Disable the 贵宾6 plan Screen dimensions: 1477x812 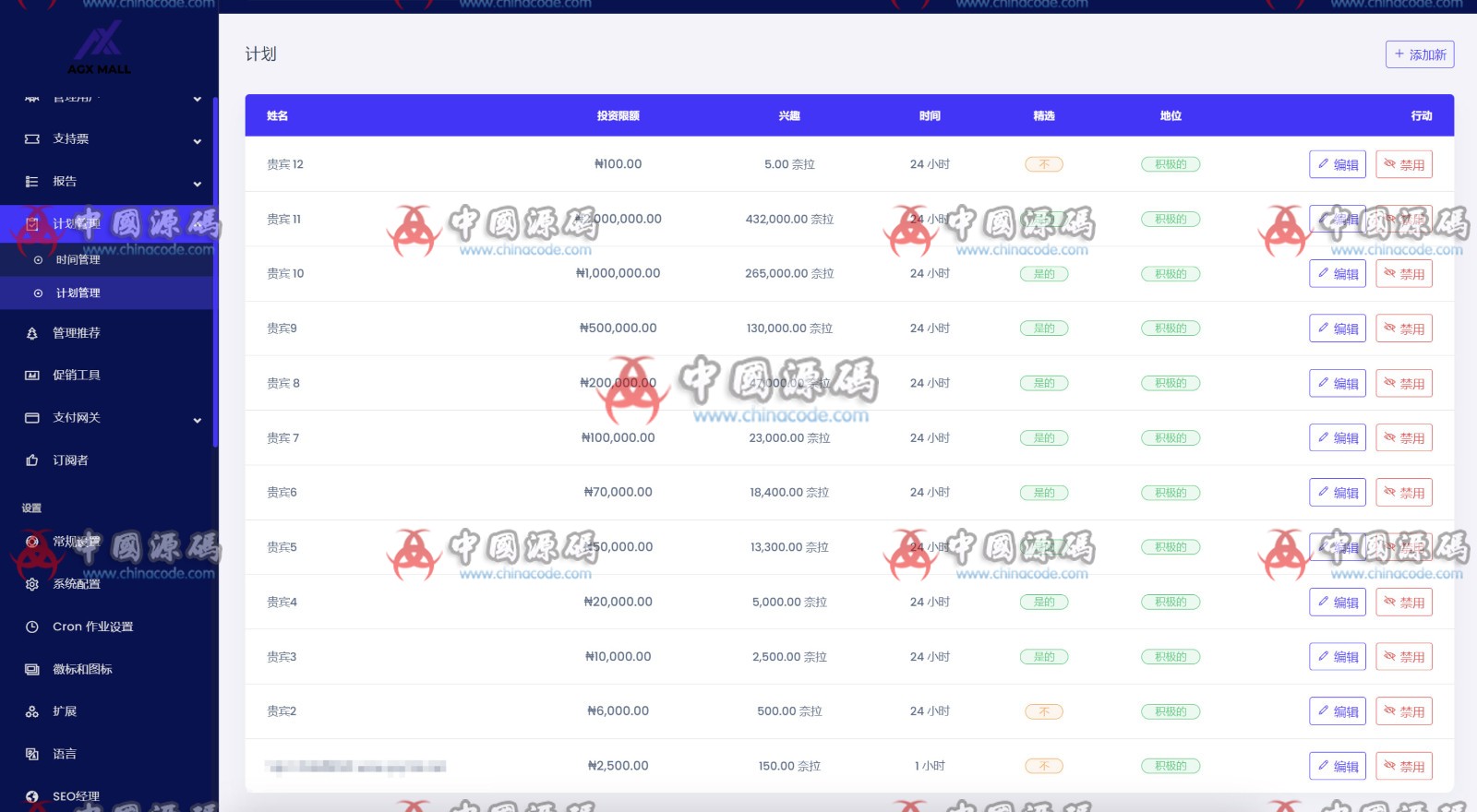1403,493
